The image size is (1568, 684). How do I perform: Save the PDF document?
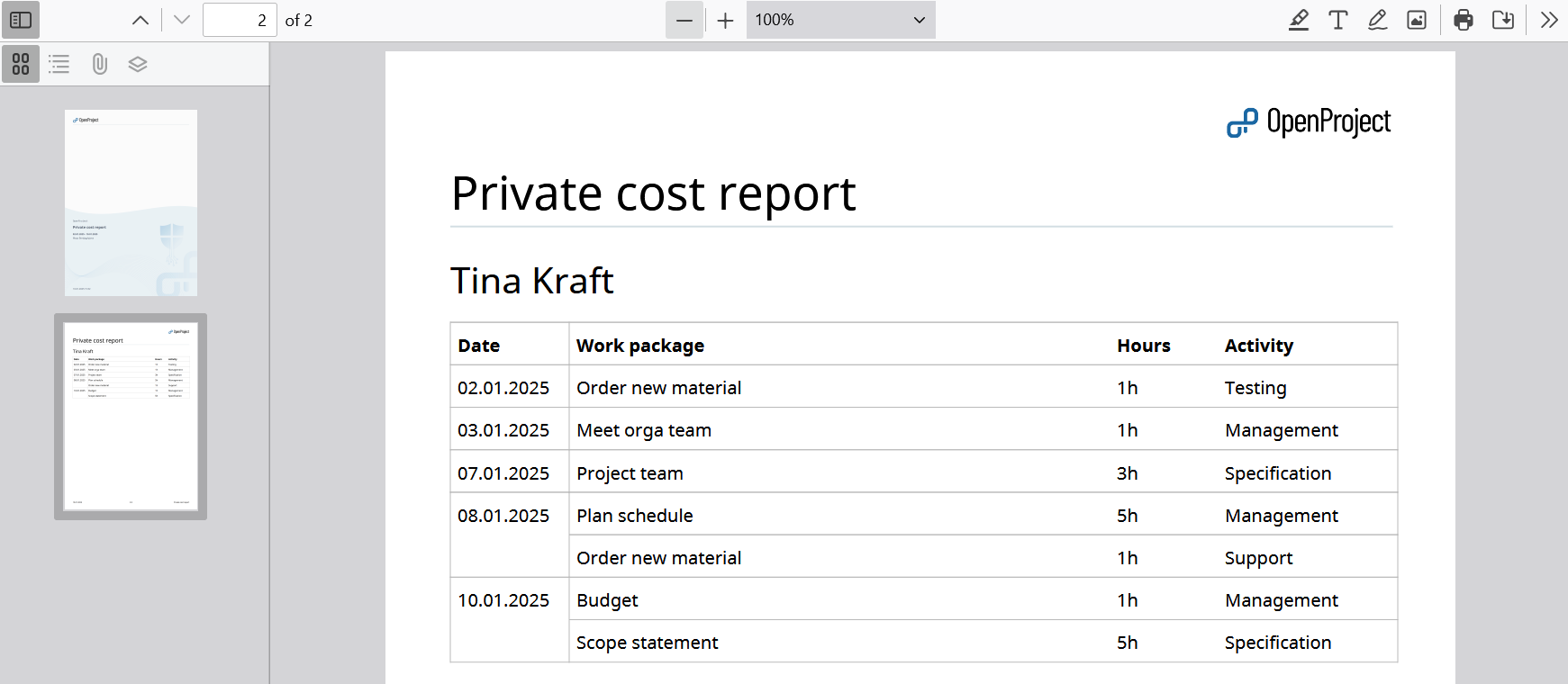pyautogui.click(x=1503, y=20)
